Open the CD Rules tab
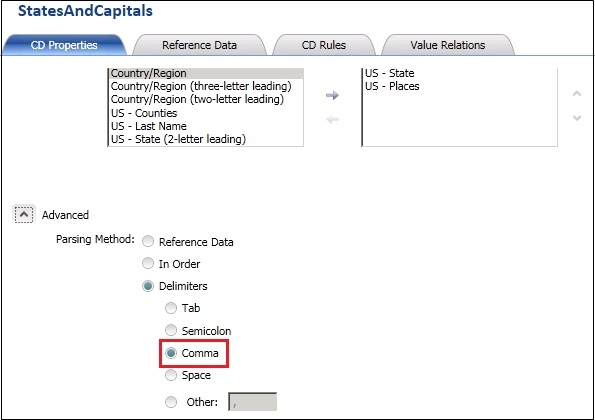 click(x=324, y=45)
